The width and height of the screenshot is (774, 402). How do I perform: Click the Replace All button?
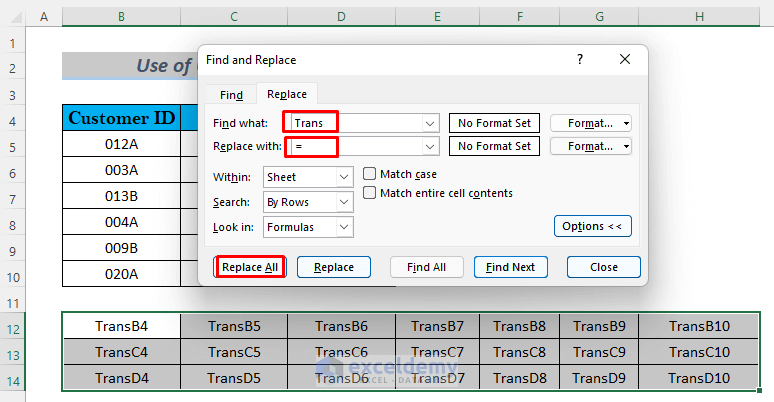(x=250, y=267)
